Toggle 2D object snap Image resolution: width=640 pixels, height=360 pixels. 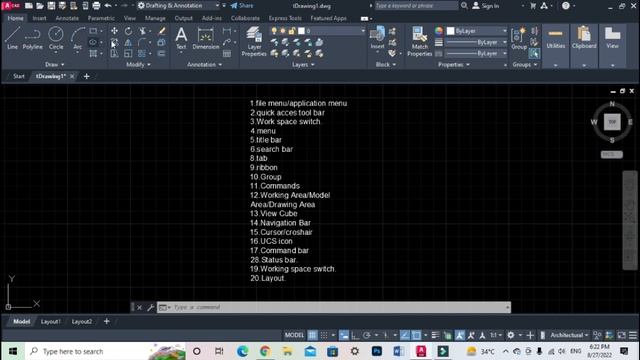coord(416,335)
